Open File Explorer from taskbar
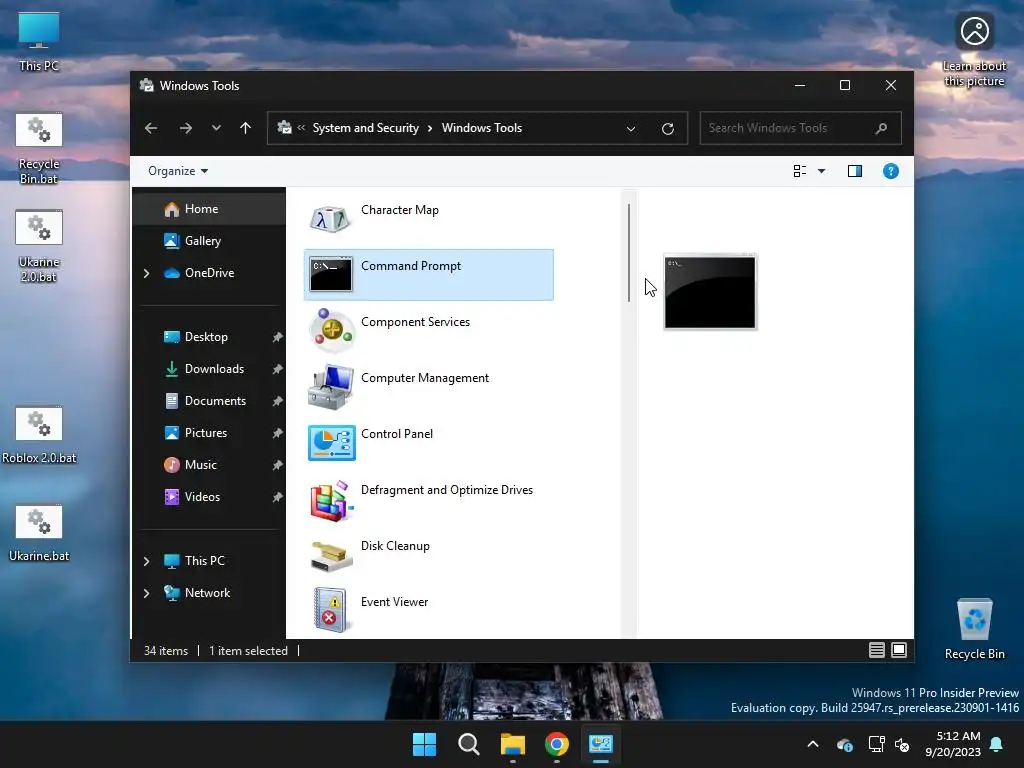This screenshot has width=1024, height=768. click(x=513, y=744)
